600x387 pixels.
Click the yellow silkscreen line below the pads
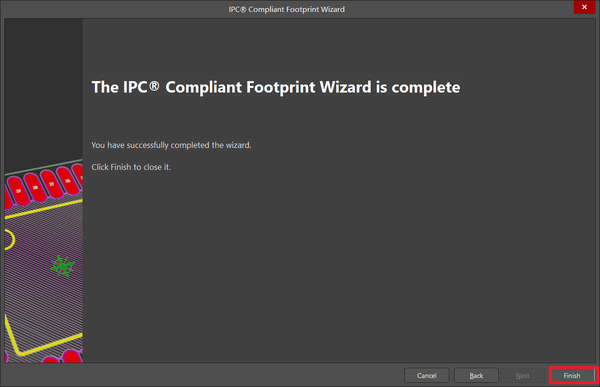click(x=44, y=209)
